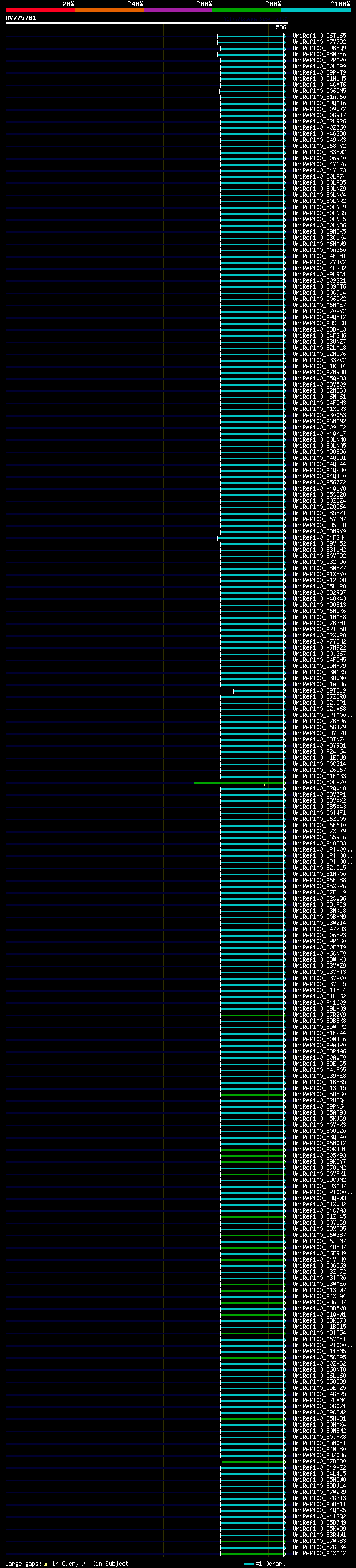Open hit UniRef100_A8W3E6
Viewport: 356px width, 1568px height.
click(319, 54)
